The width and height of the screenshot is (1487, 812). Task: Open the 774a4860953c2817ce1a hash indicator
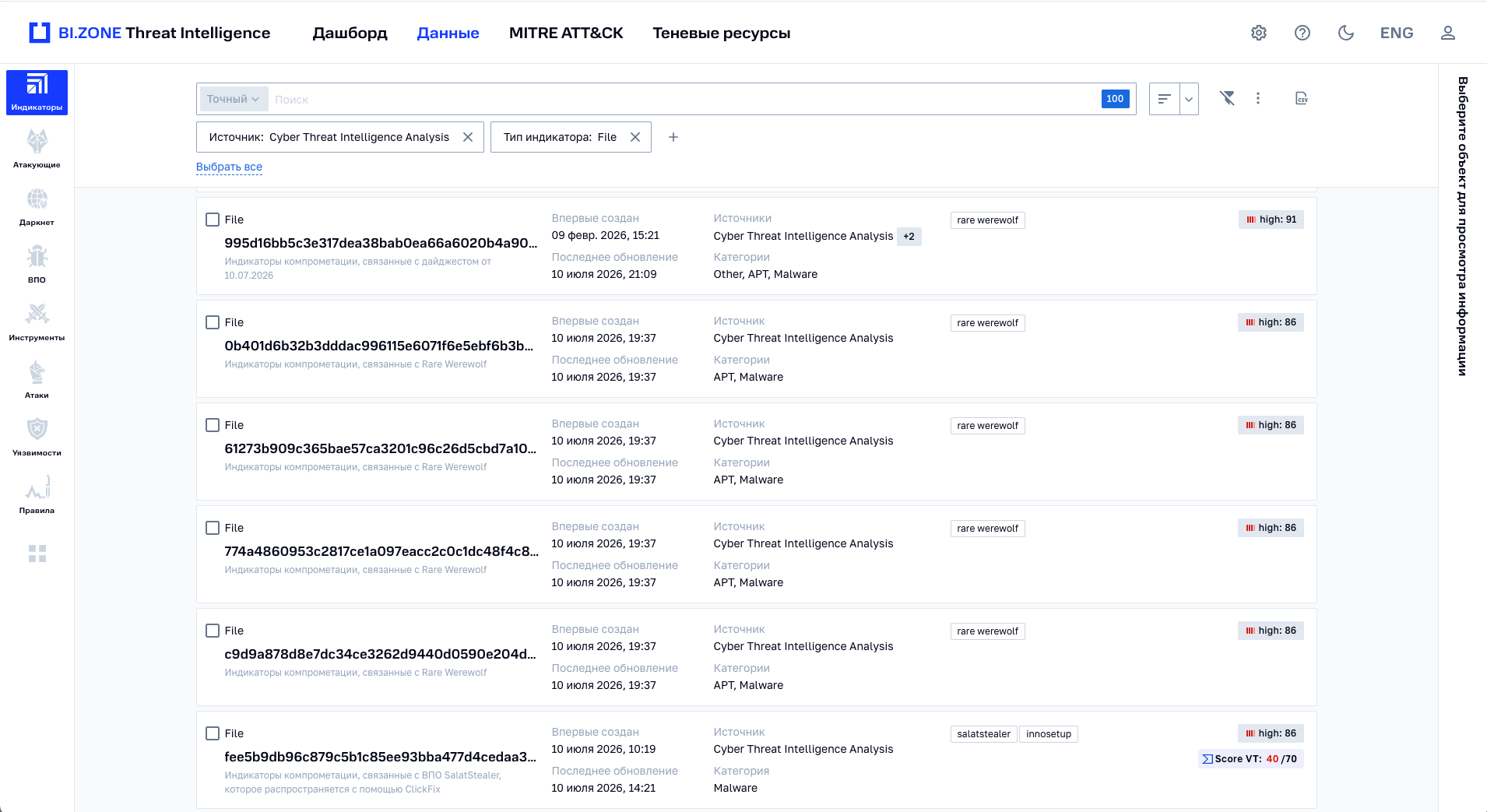click(381, 551)
